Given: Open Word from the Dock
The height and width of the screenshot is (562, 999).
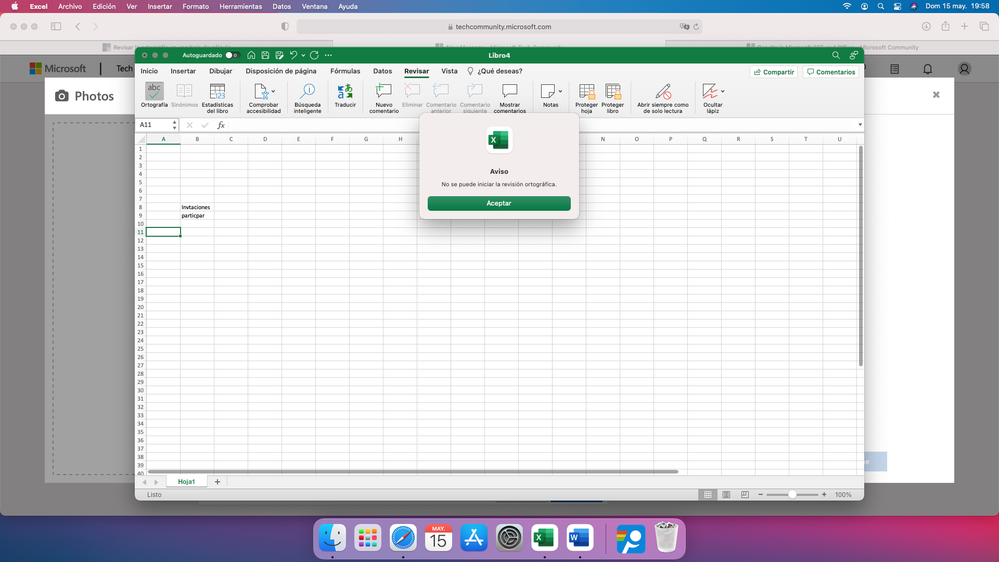Looking at the screenshot, I should (579, 538).
